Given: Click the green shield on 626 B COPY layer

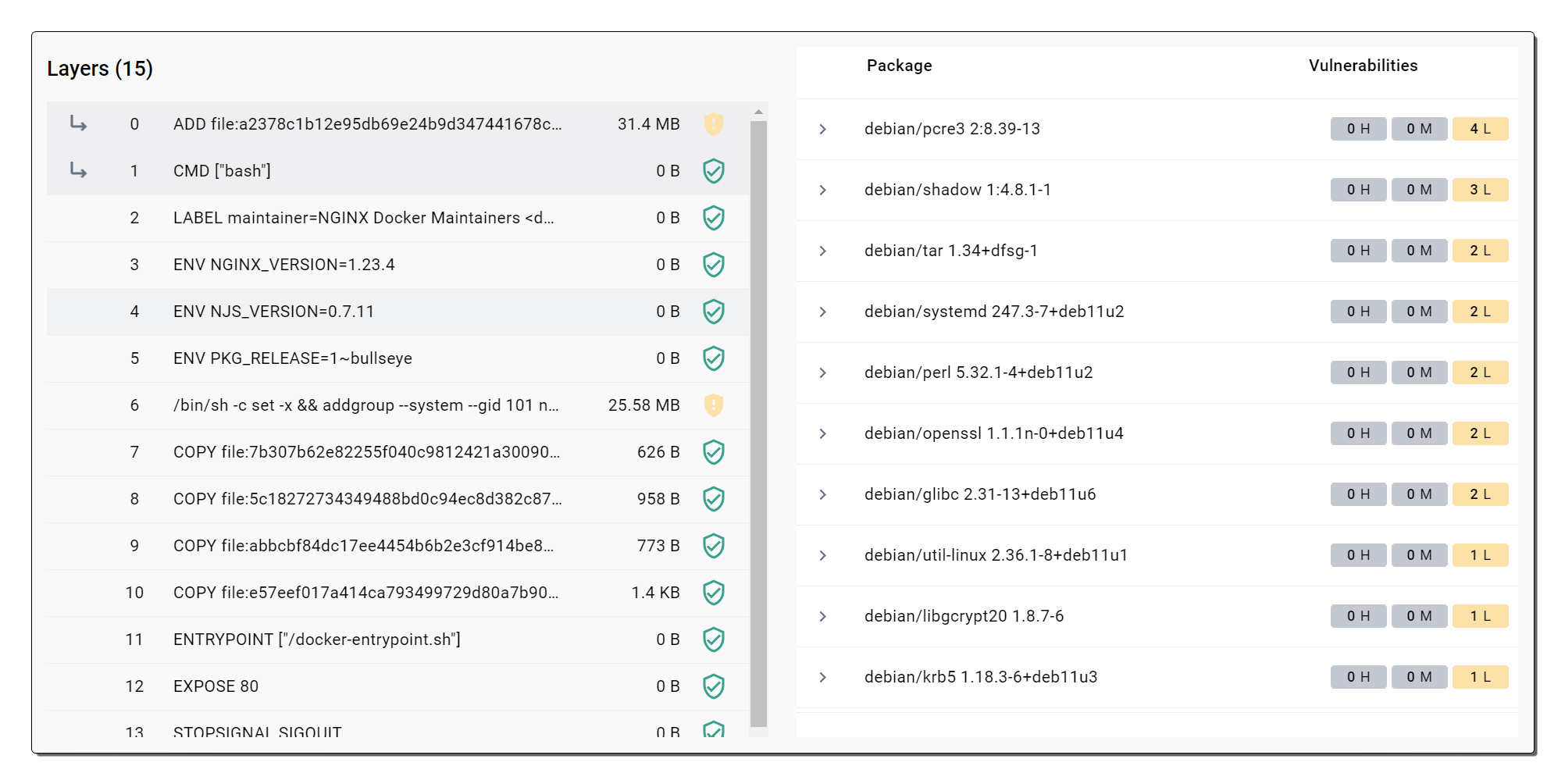Looking at the screenshot, I should (x=713, y=452).
